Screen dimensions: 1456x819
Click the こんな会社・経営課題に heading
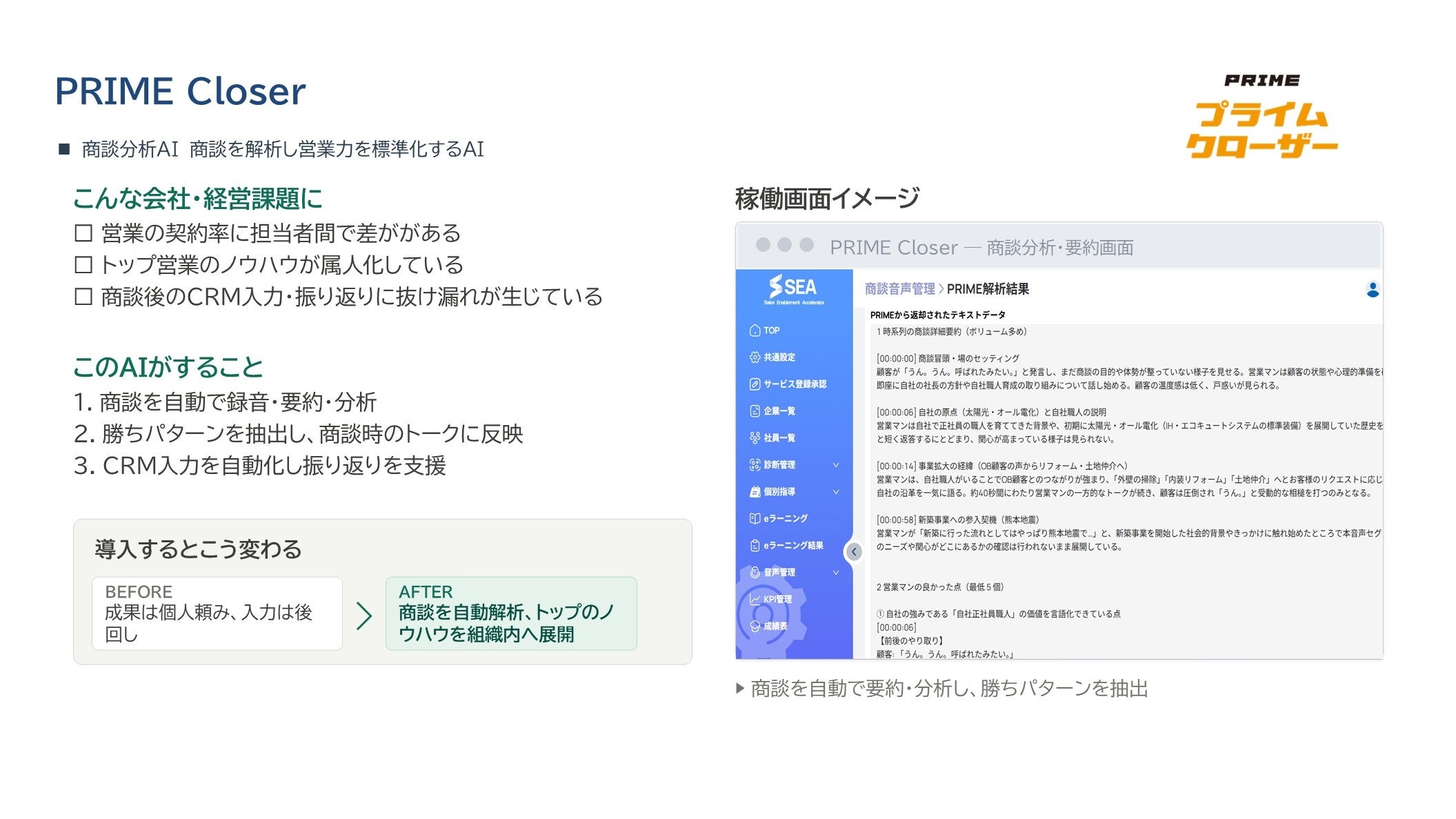(198, 199)
